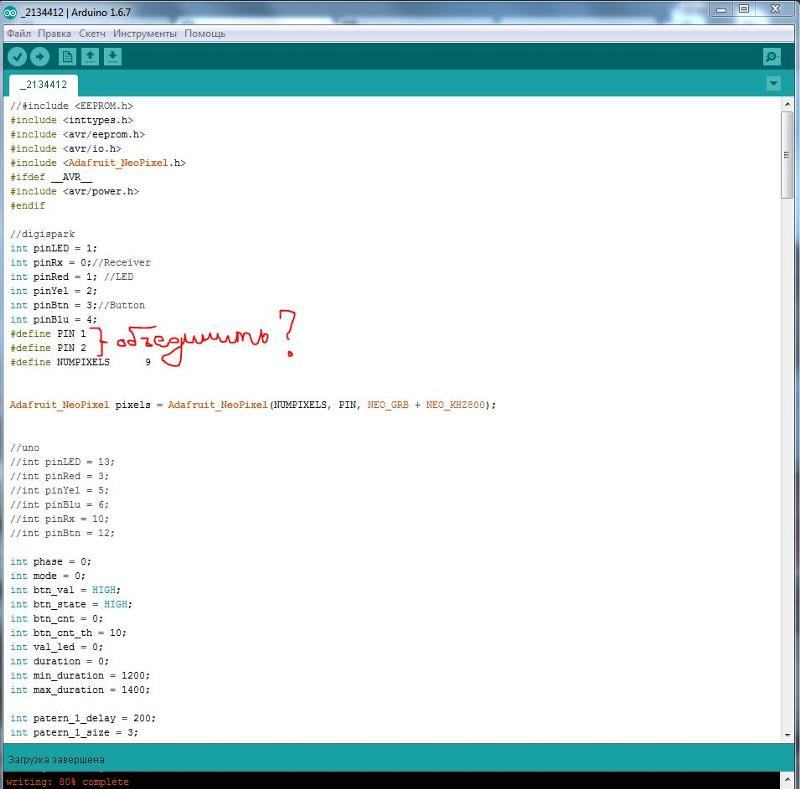800x789 pixels.
Task: Open the Правка menu
Action: coord(55,33)
